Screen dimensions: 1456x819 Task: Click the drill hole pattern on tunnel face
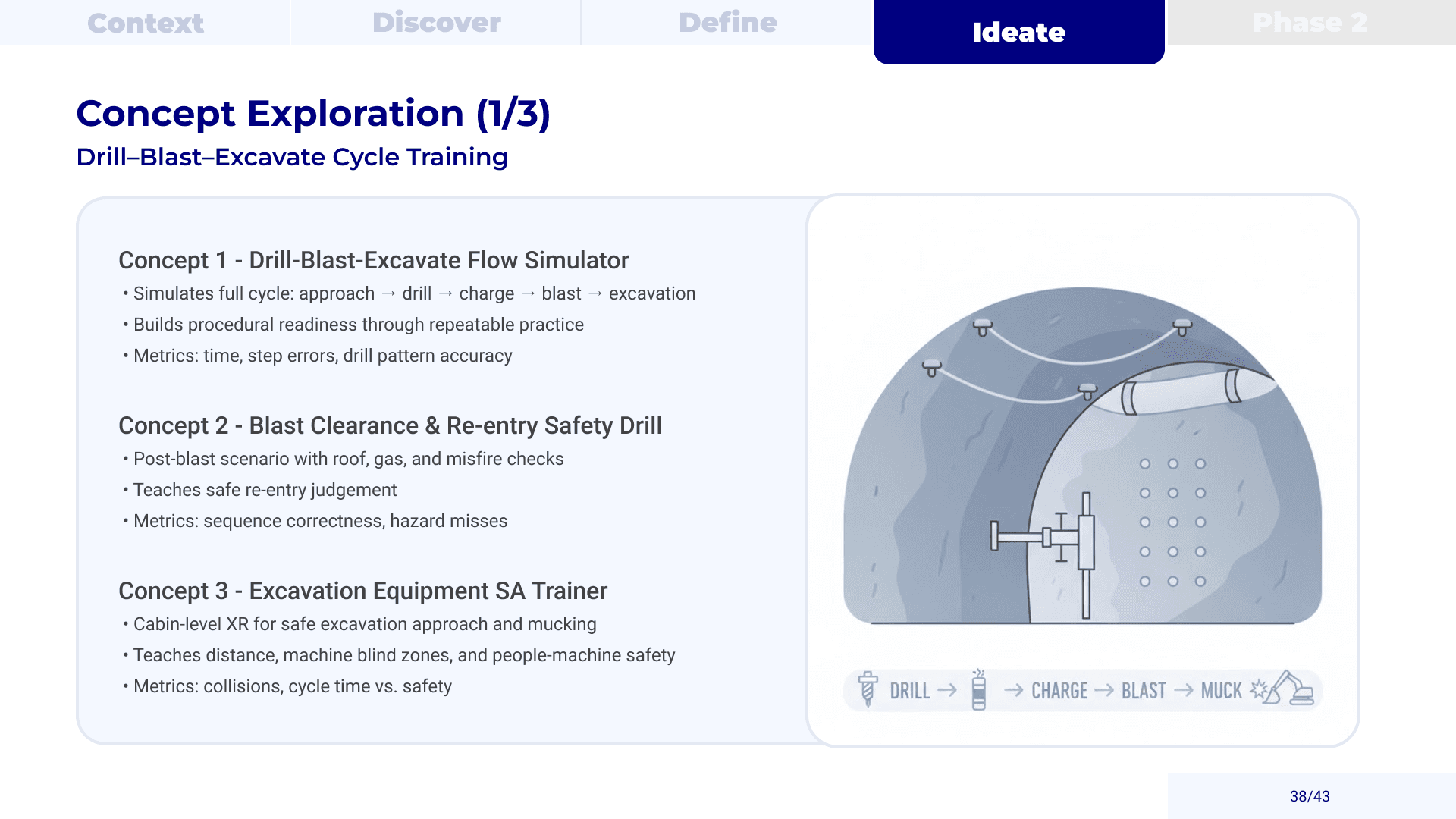pos(1172,522)
